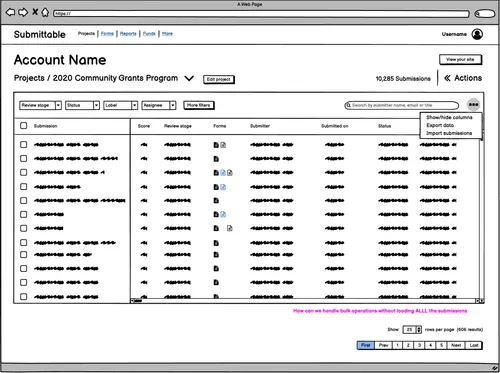Click the browser back arrow
The image size is (500, 373).
point(10,13)
